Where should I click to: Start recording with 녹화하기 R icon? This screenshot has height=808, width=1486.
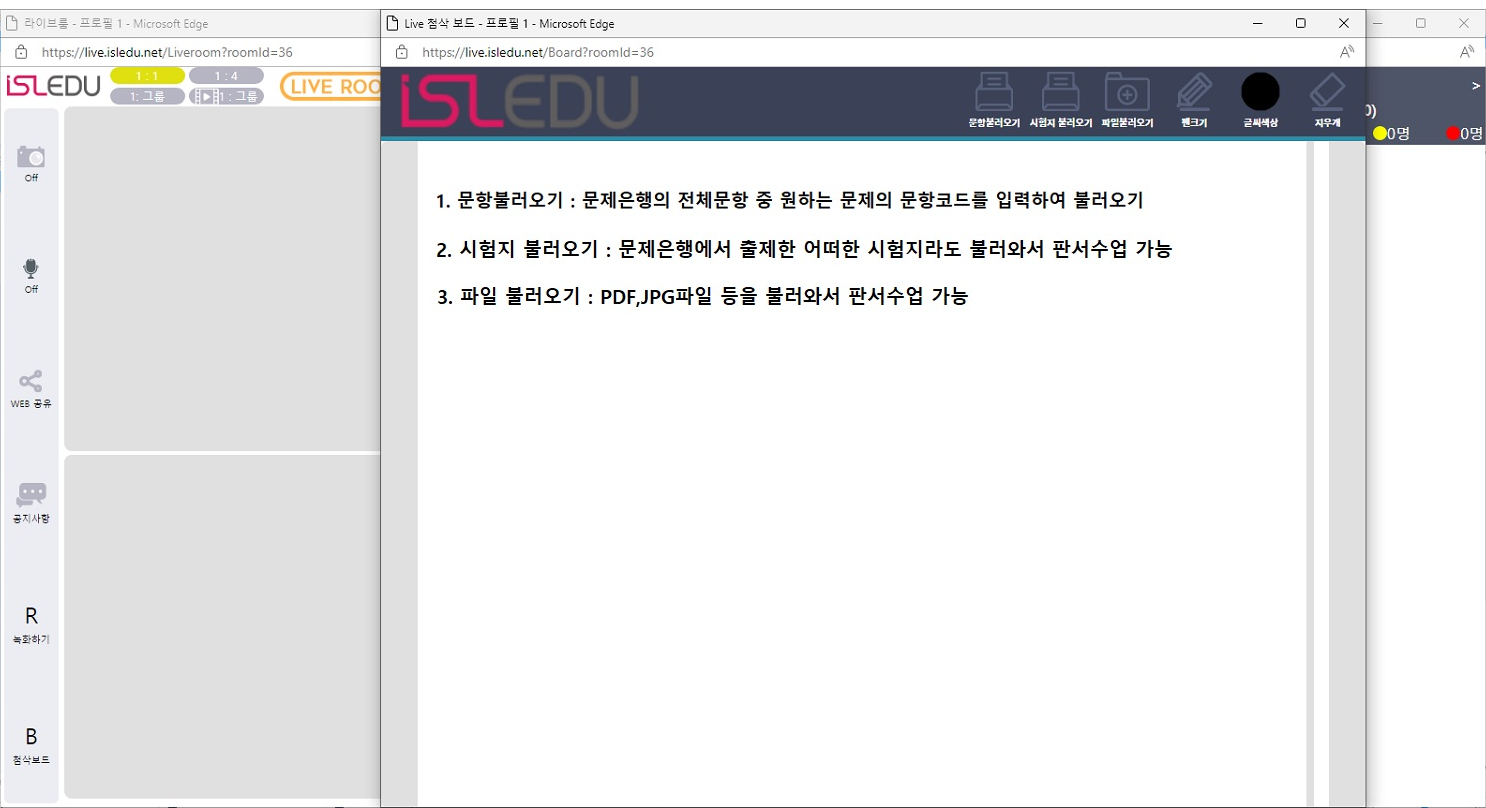tap(31, 616)
